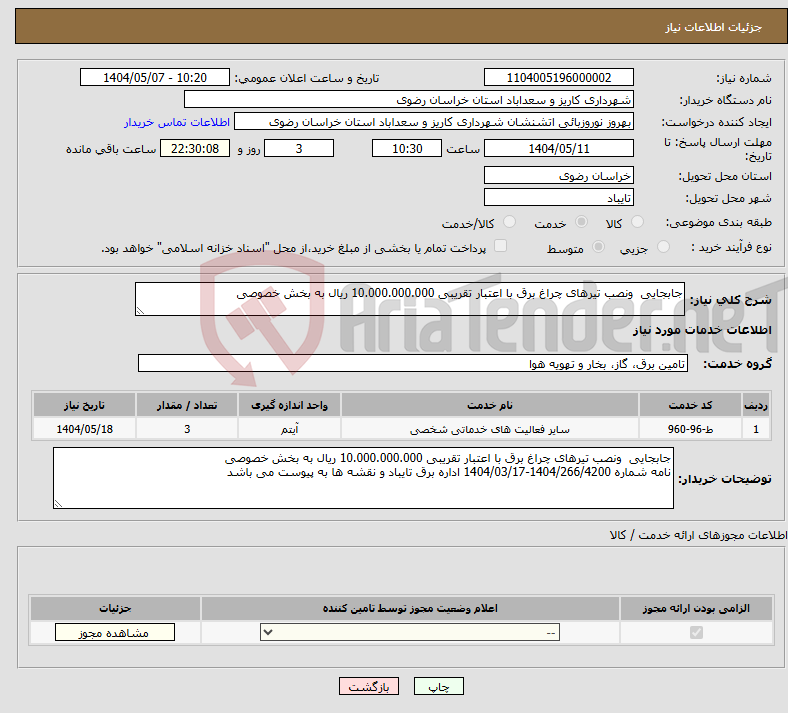Click the quantity cell 3 in services table
Screen dimensions: 788x713
tap(187, 429)
